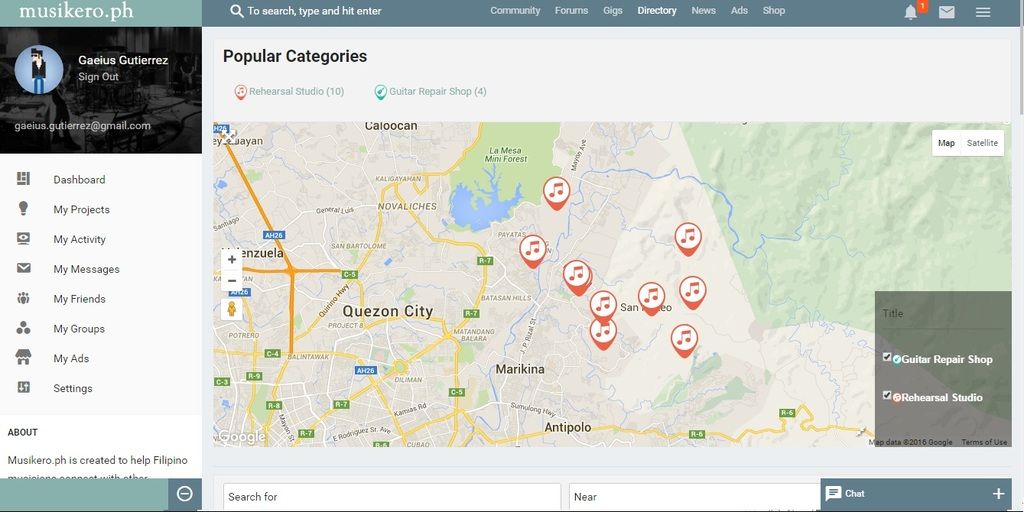The width and height of the screenshot is (1024, 512).
Task: Click the music marker near La Mesa Mini Forest
Action: 556,192
